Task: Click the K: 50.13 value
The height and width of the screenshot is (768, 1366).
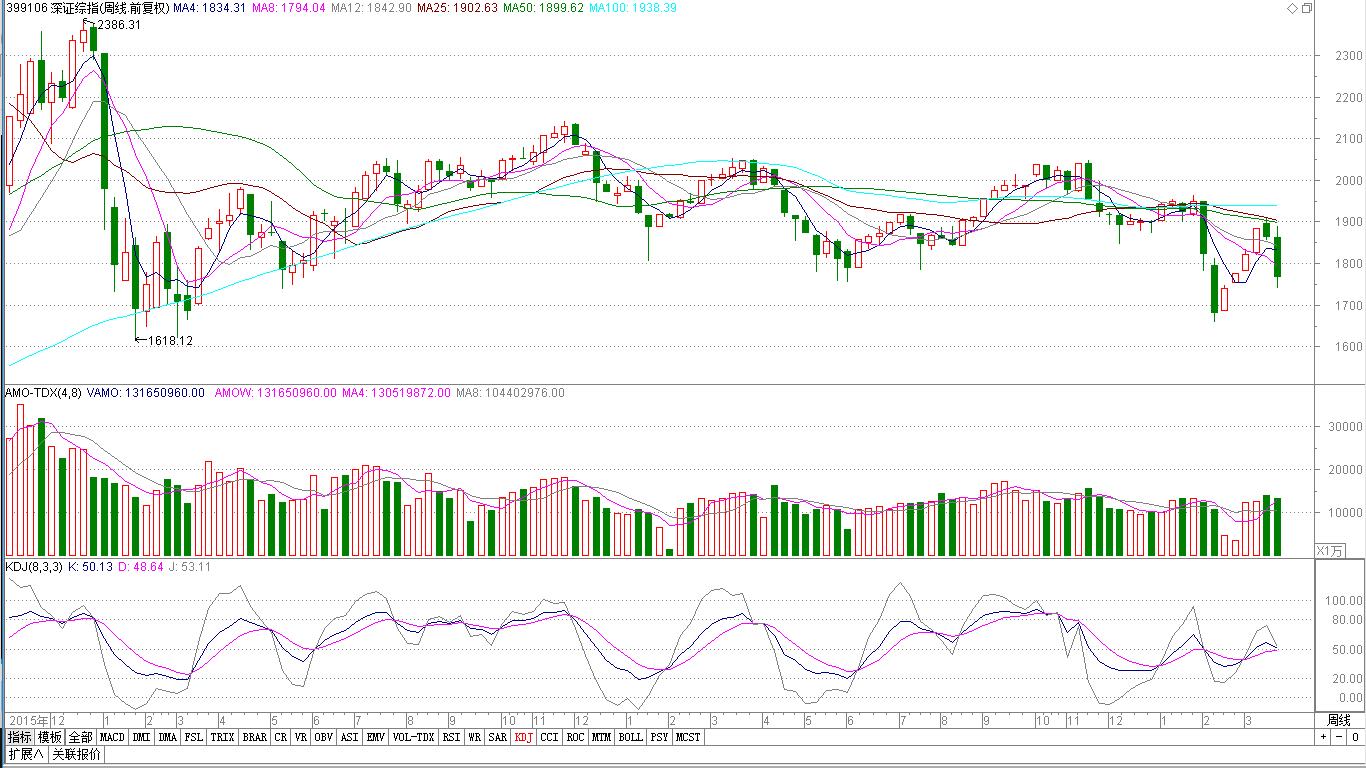Action: (91, 566)
